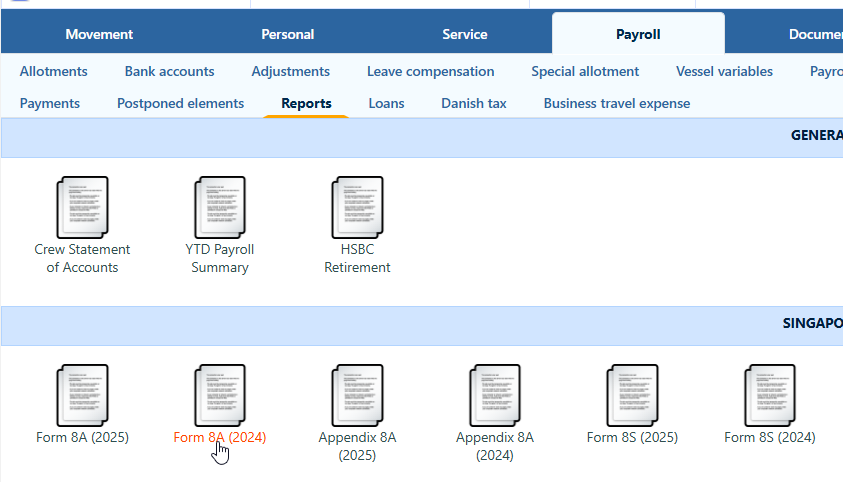Switch to the Service main tab
Viewport: 843px width, 482px height.
pos(465,34)
